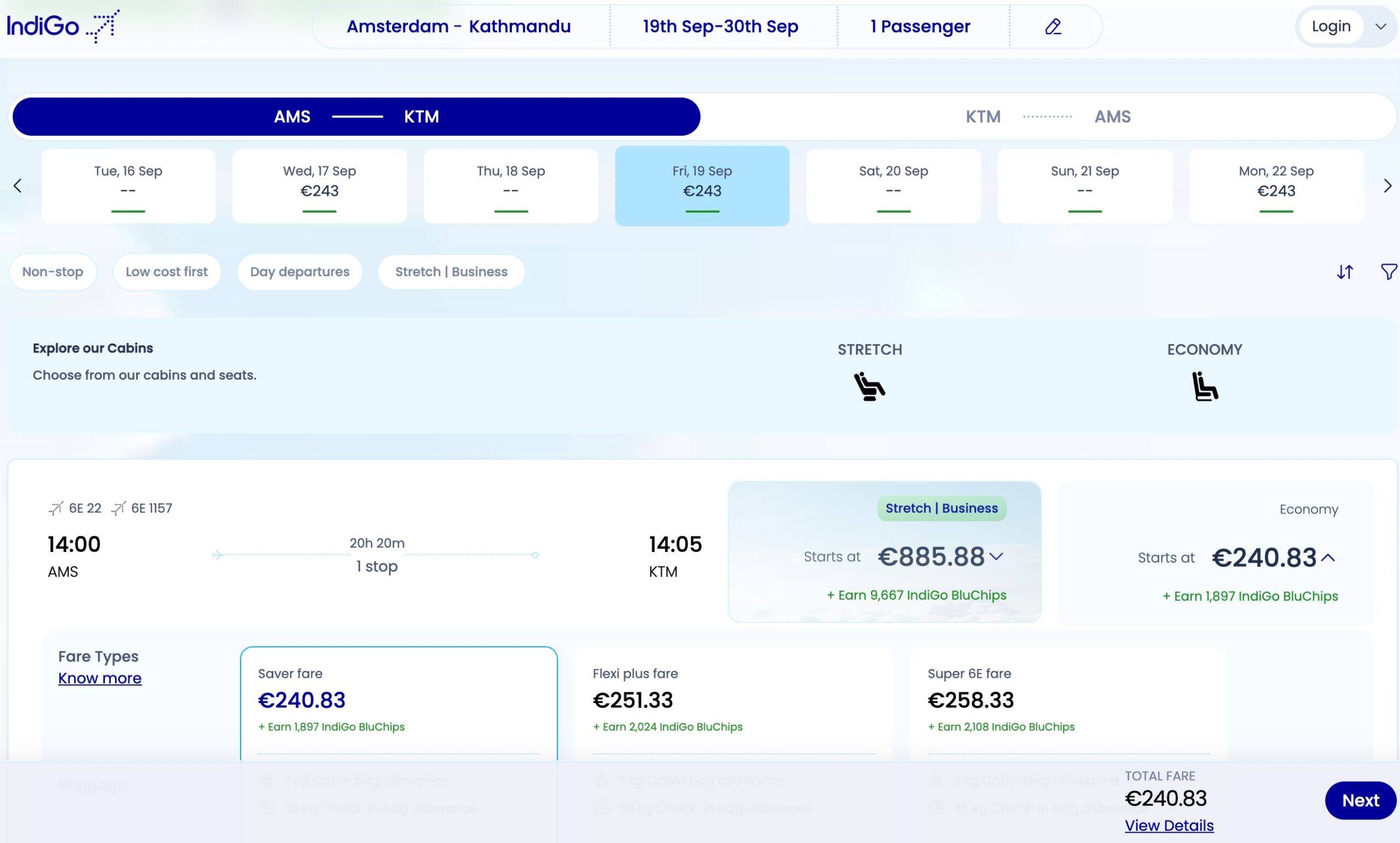Toggle the Non-stop filter chip
The height and width of the screenshot is (843, 1400).
tap(53, 271)
